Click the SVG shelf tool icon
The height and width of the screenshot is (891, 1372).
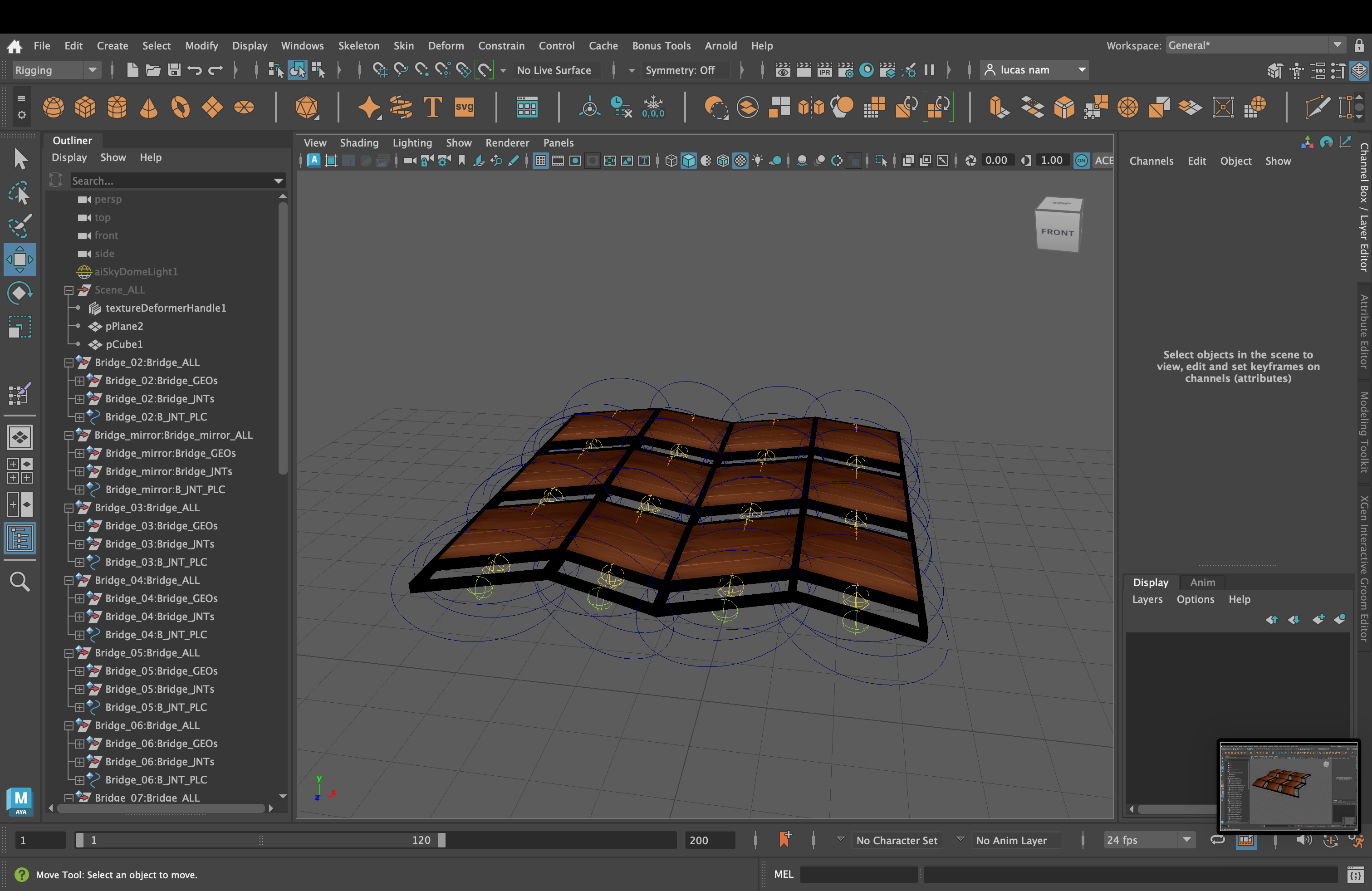click(x=464, y=107)
